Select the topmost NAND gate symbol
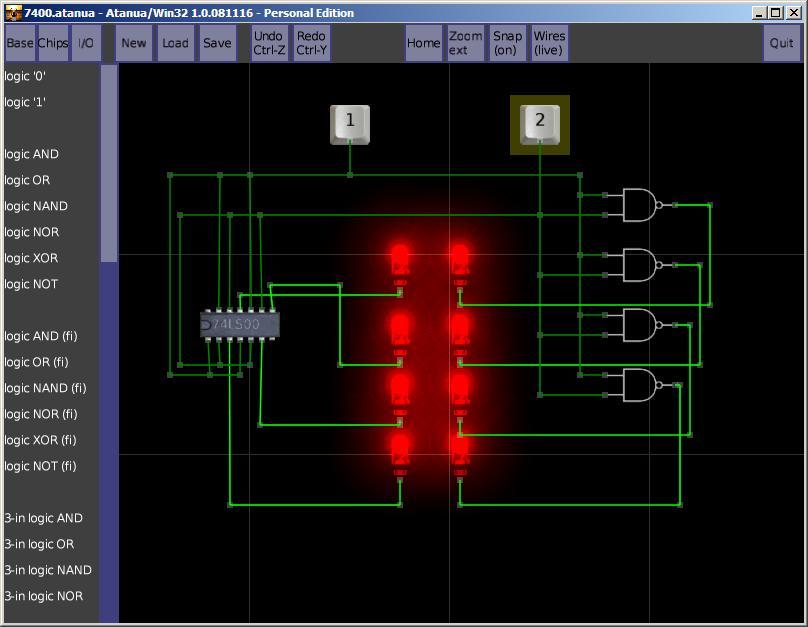The width and height of the screenshot is (808, 627). click(642, 205)
